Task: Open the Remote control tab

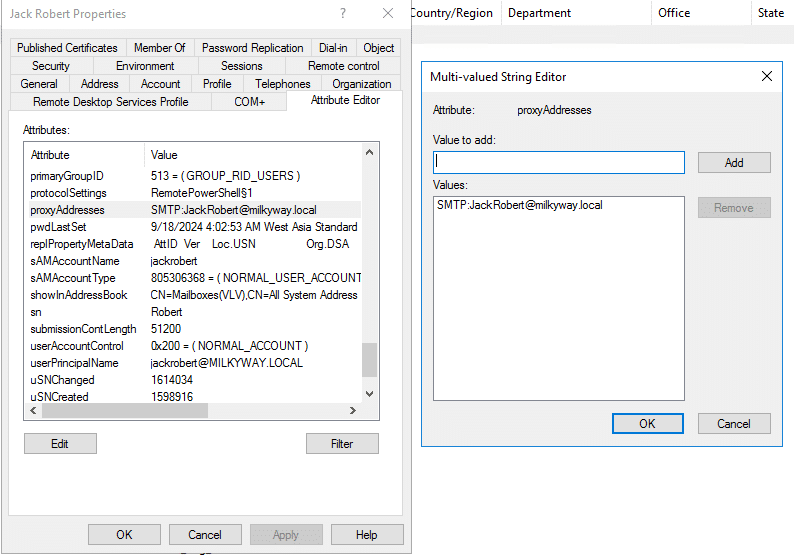Action: [343, 66]
